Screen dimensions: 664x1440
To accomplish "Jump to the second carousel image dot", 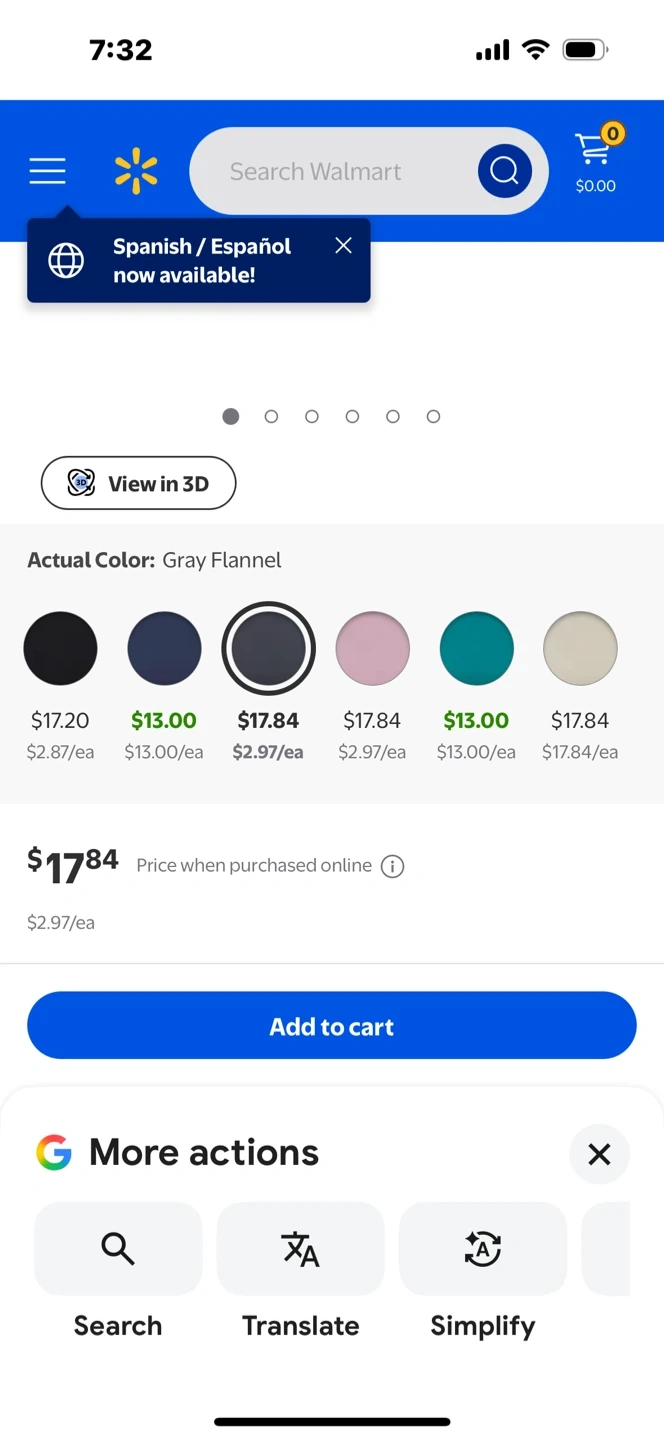I will 271,417.
